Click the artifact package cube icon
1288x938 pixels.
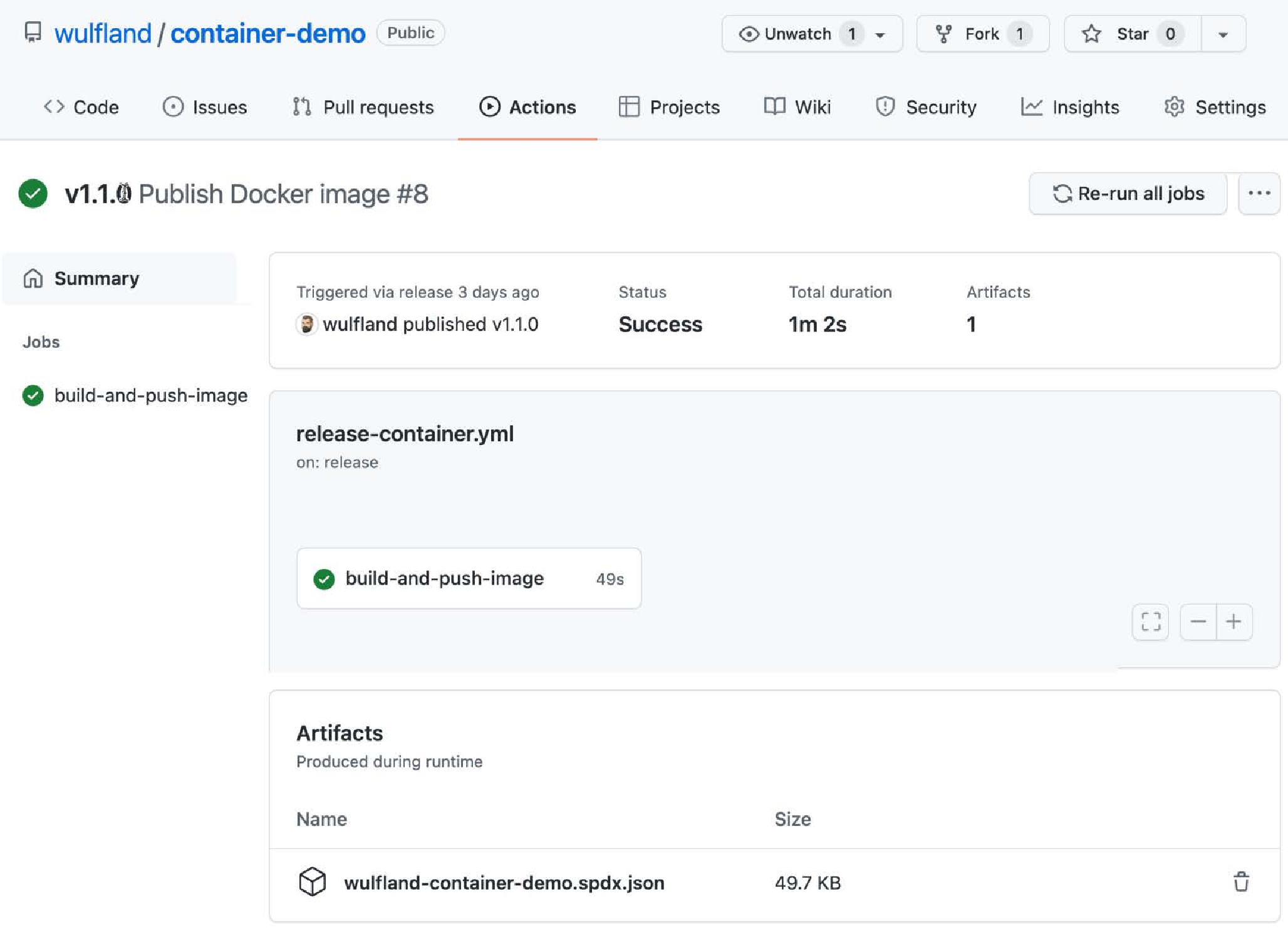(x=312, y=882)
